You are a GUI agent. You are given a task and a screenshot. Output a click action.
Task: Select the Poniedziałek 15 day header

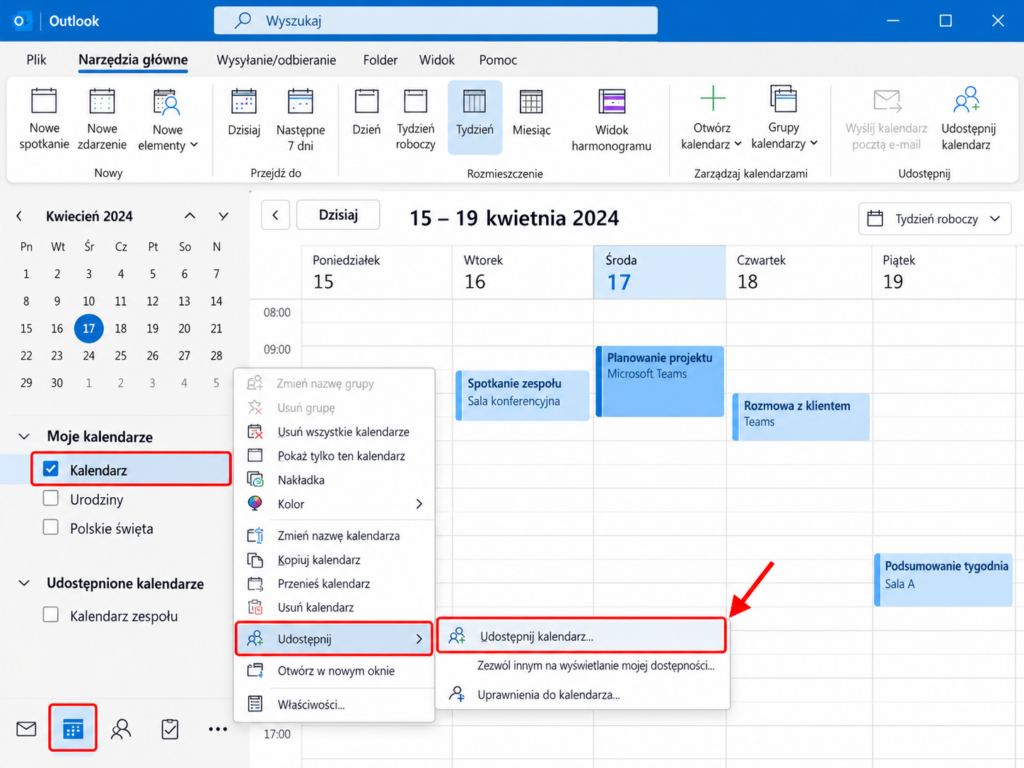377,272
